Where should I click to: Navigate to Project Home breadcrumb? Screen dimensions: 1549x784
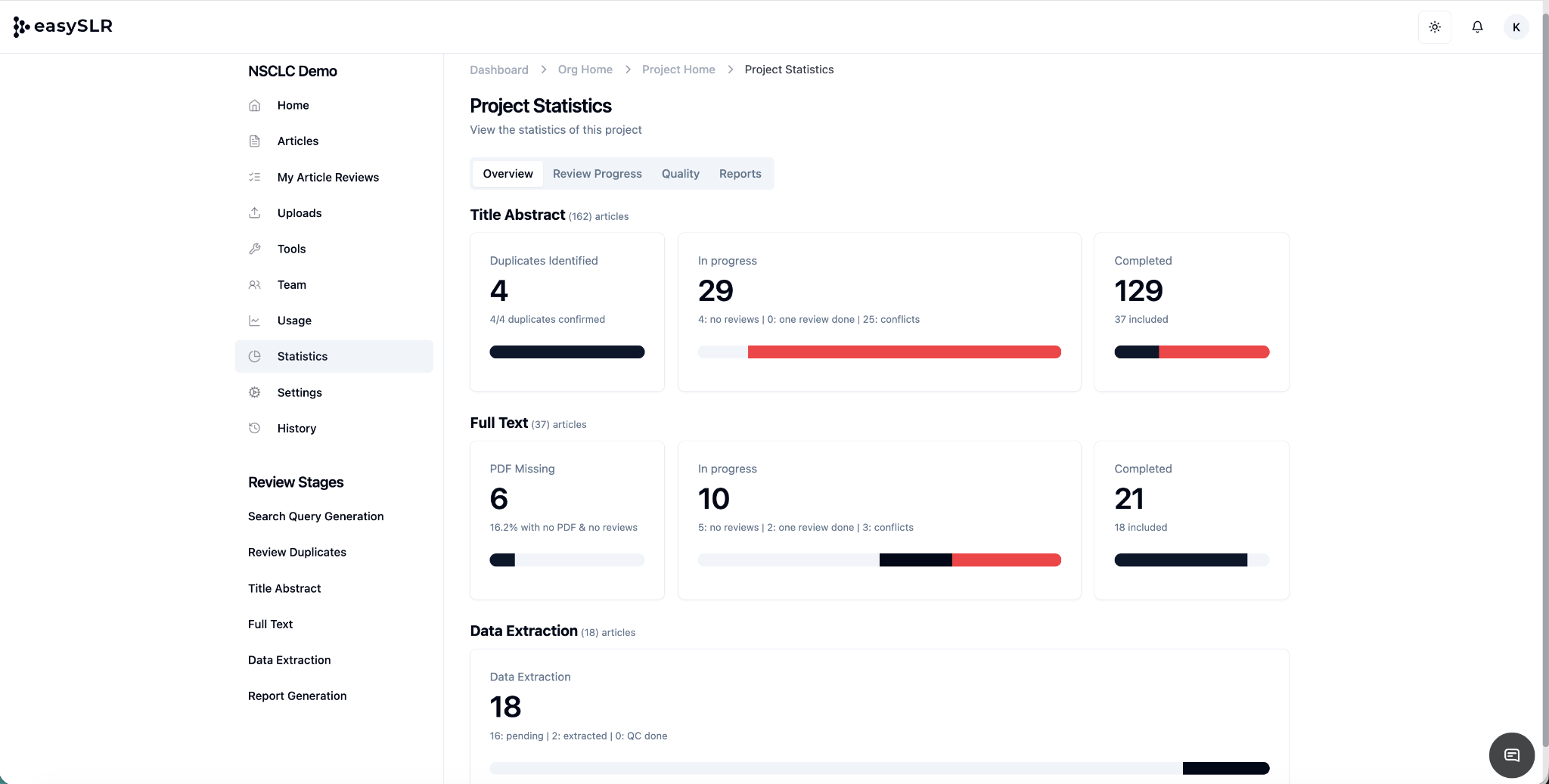pos(678,70)
